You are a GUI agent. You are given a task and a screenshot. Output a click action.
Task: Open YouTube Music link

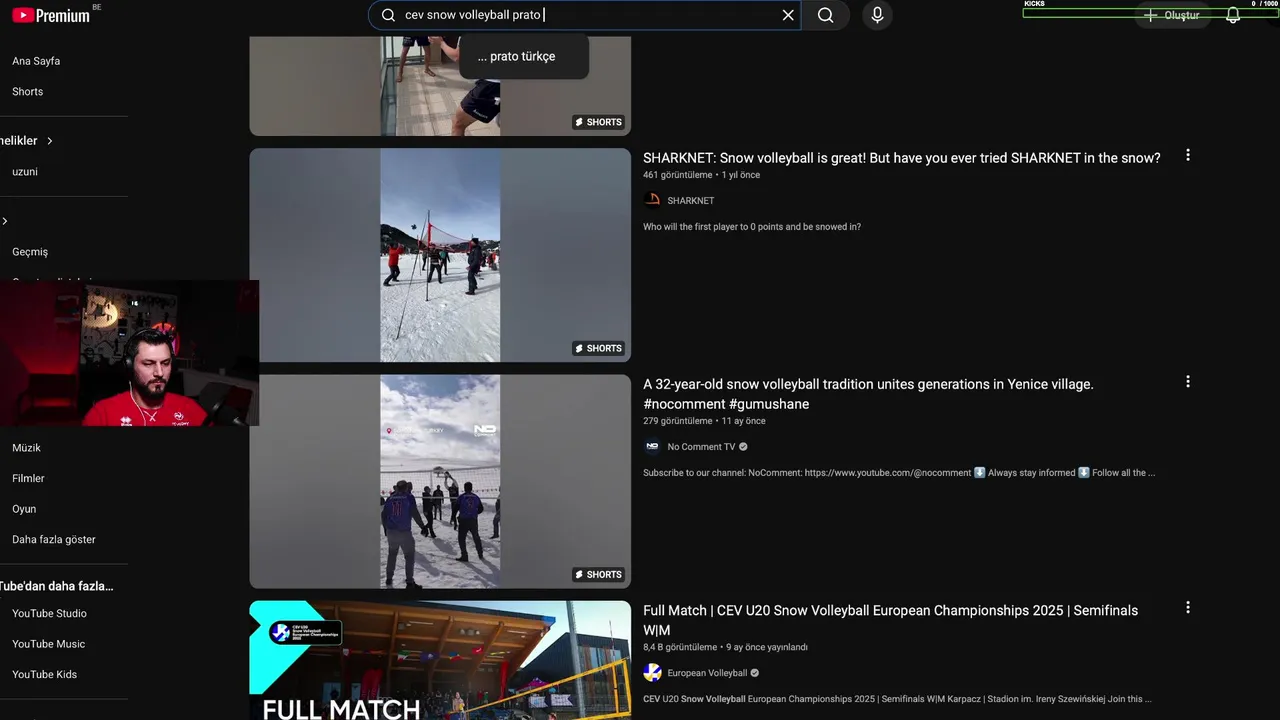coord(48,644)
